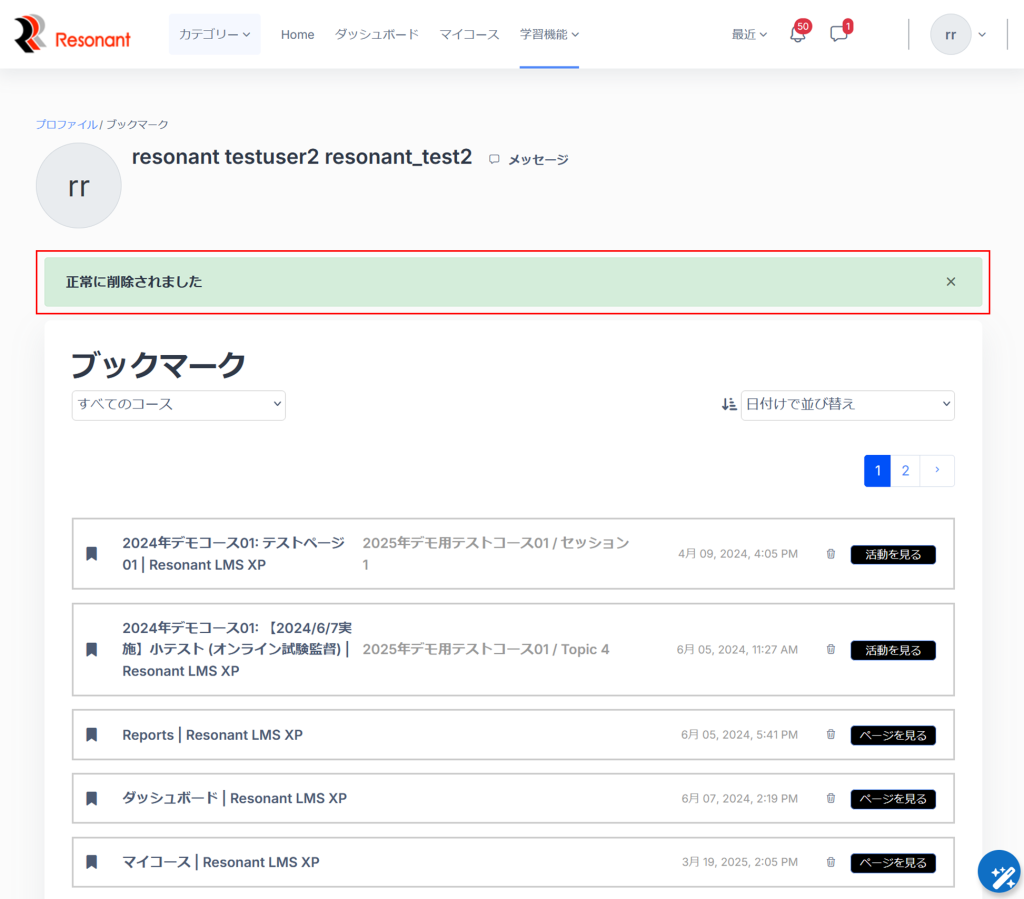Click 活動を見る for the テストページ01 bookmark
The height and width of the screenshot is (899, 1024).
(x=892, y=554)
